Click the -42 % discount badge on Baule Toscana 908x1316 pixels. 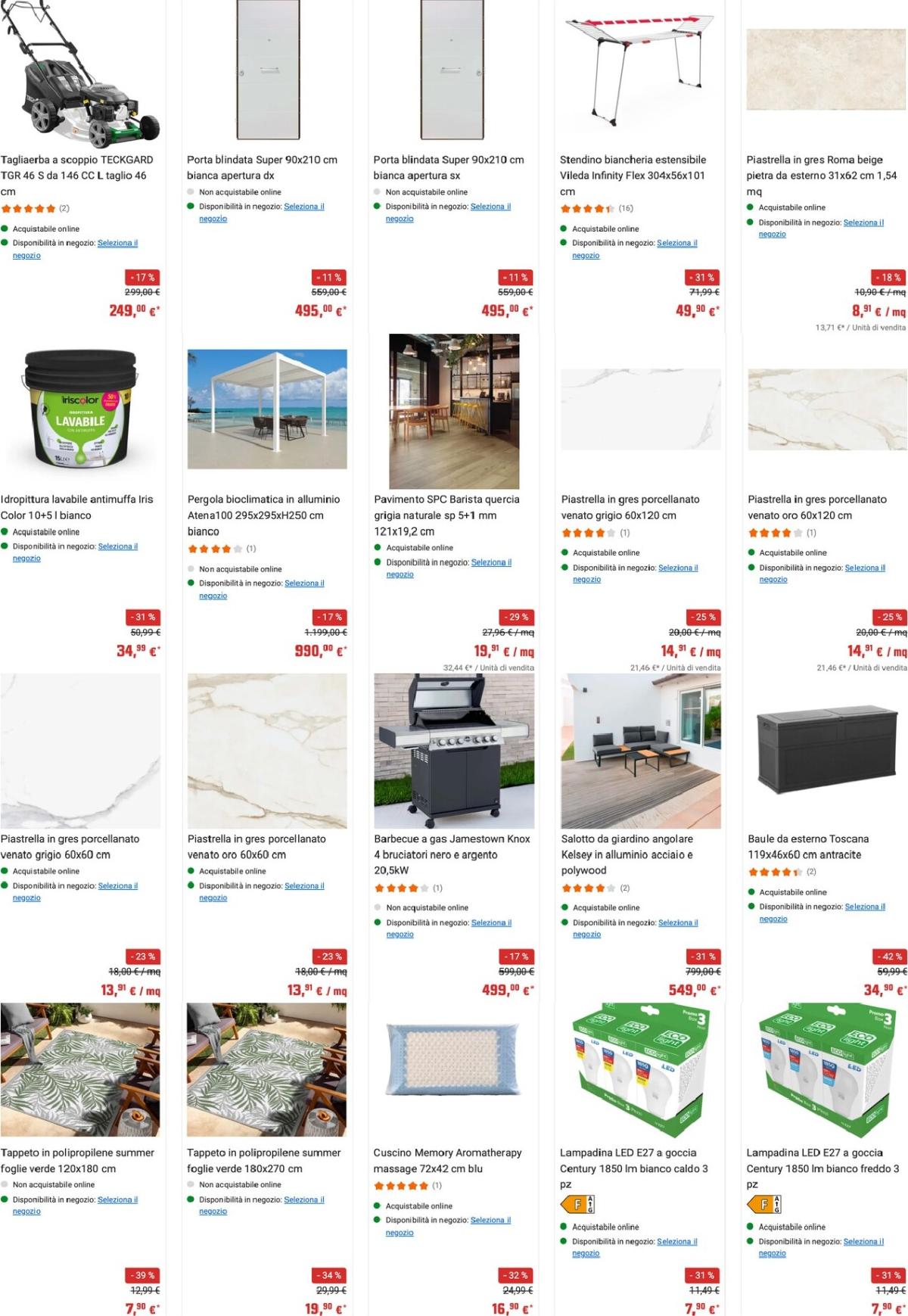click(890, 957)
